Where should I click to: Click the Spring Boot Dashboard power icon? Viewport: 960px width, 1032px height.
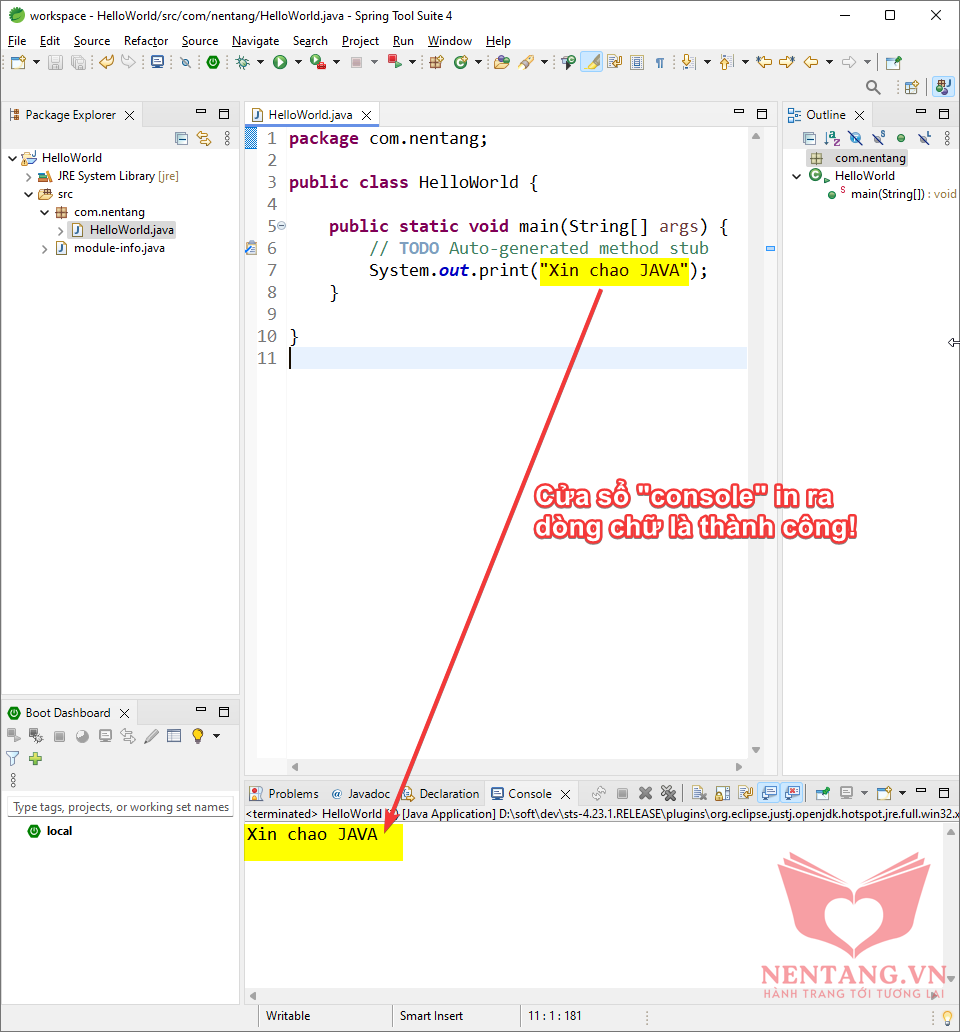pyautogui.click(x=213, y=62)
